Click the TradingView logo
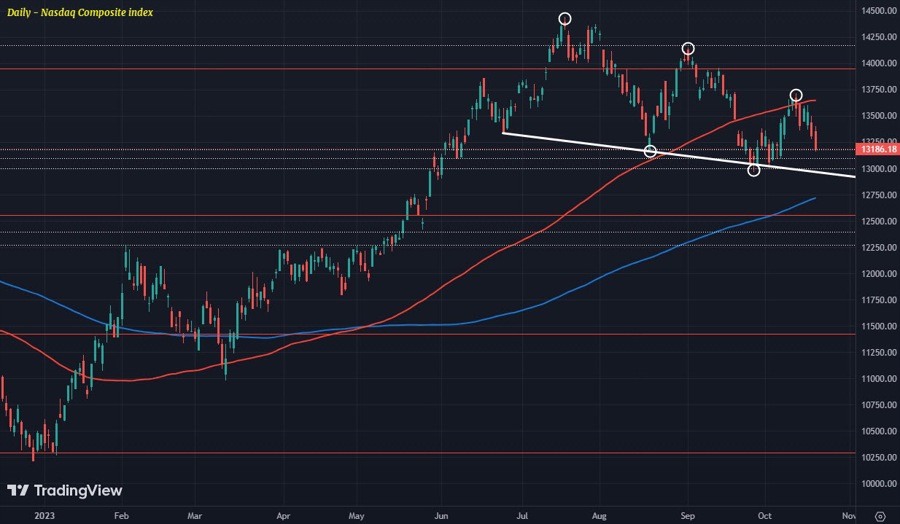 [64, 490]
